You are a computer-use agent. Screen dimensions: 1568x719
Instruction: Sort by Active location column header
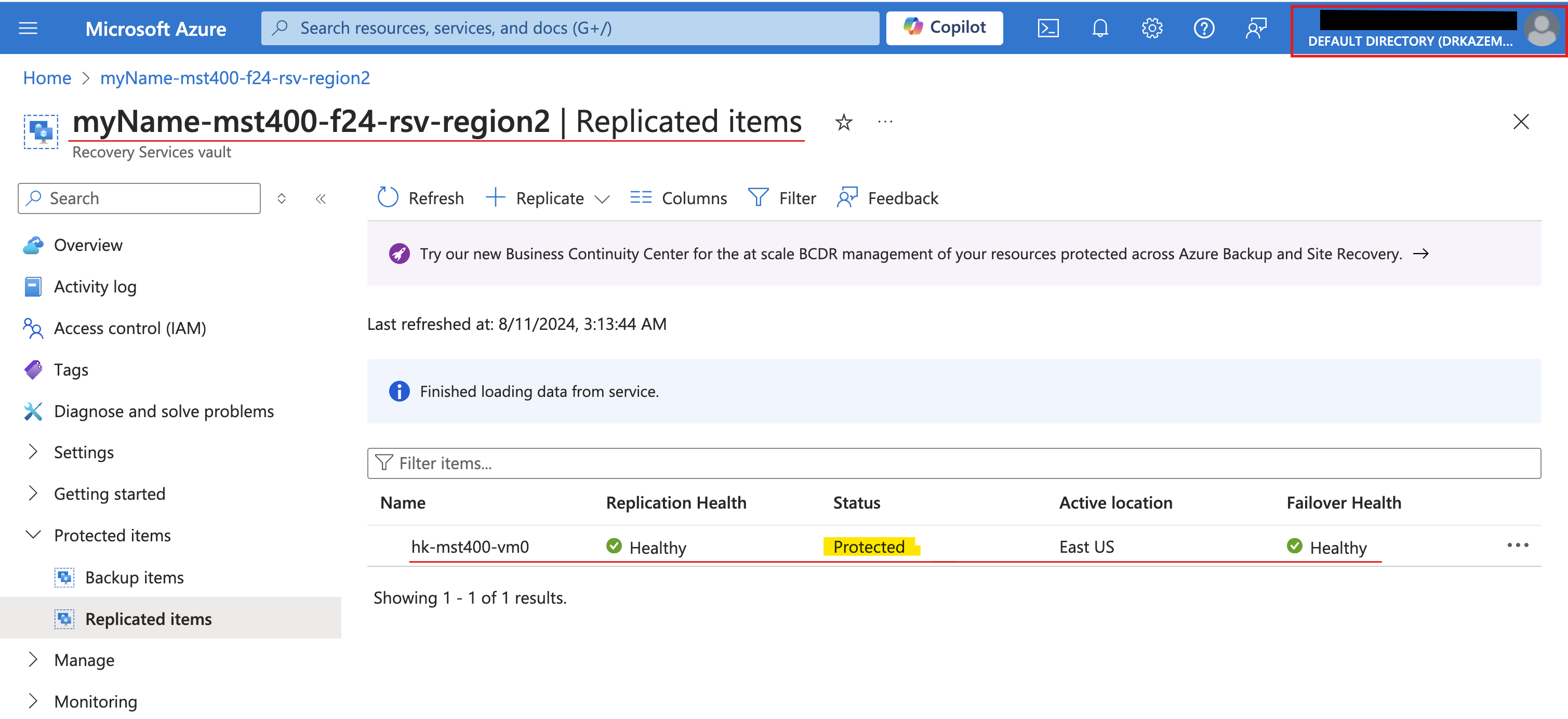coord(1116,502)
